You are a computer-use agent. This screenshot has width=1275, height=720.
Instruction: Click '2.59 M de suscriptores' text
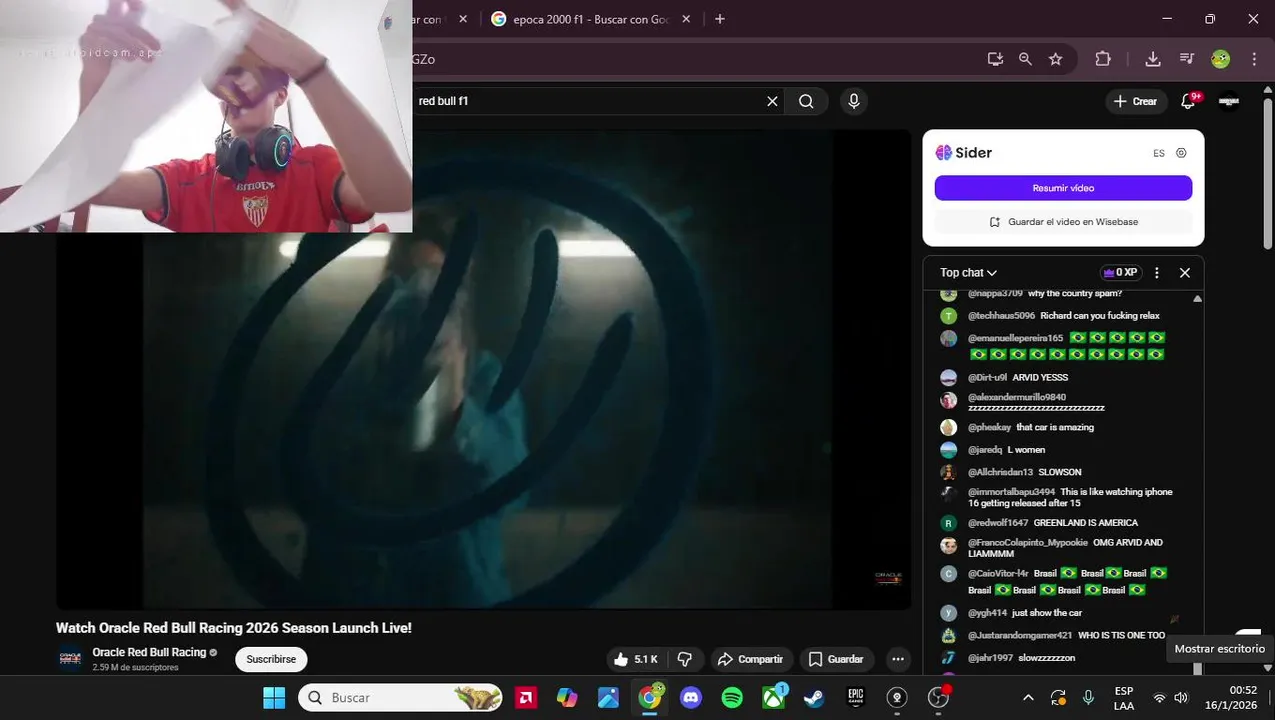pyautogui.click(x=135, y=667)
